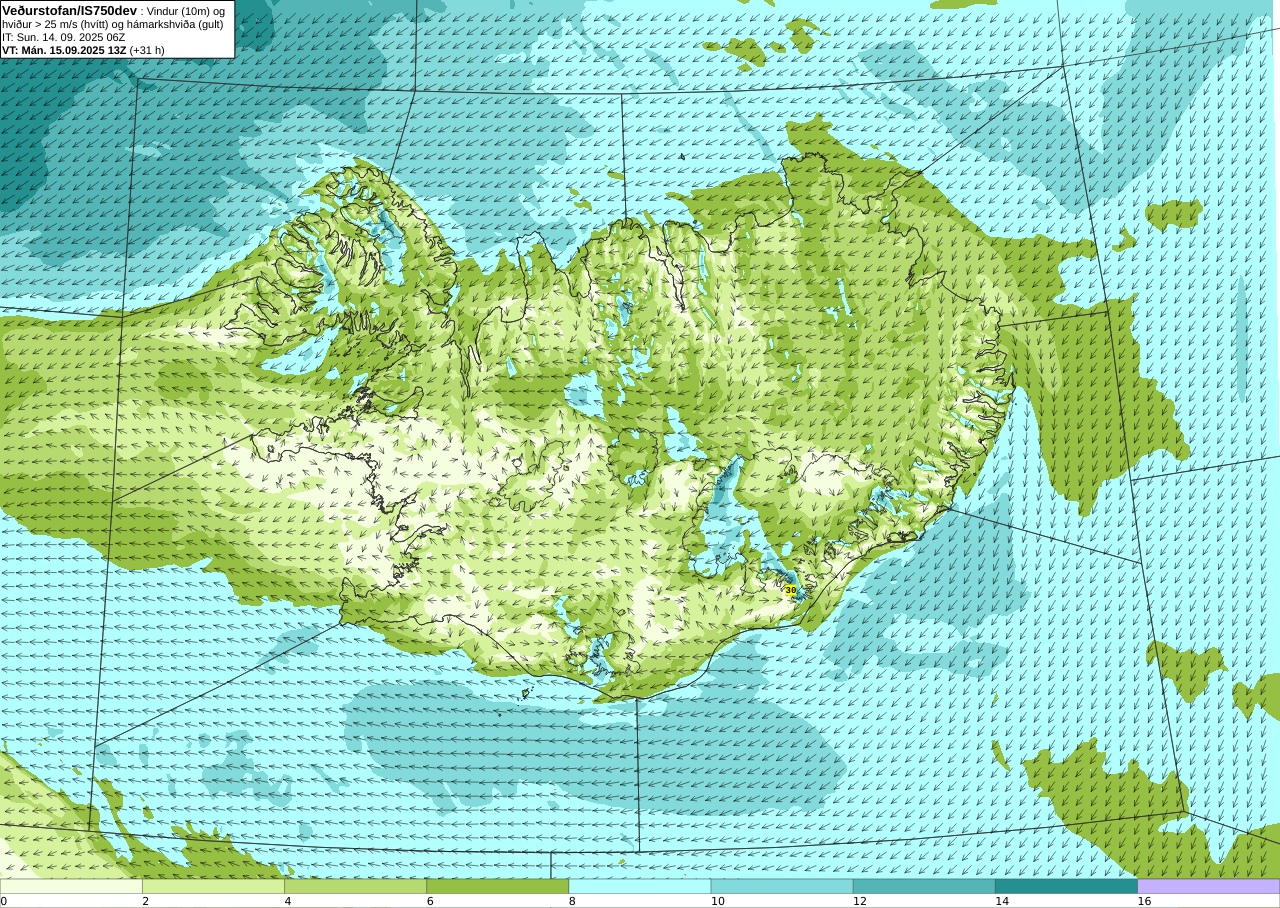
Task: Click the legend value 8
Action: [x=572, y=901]
